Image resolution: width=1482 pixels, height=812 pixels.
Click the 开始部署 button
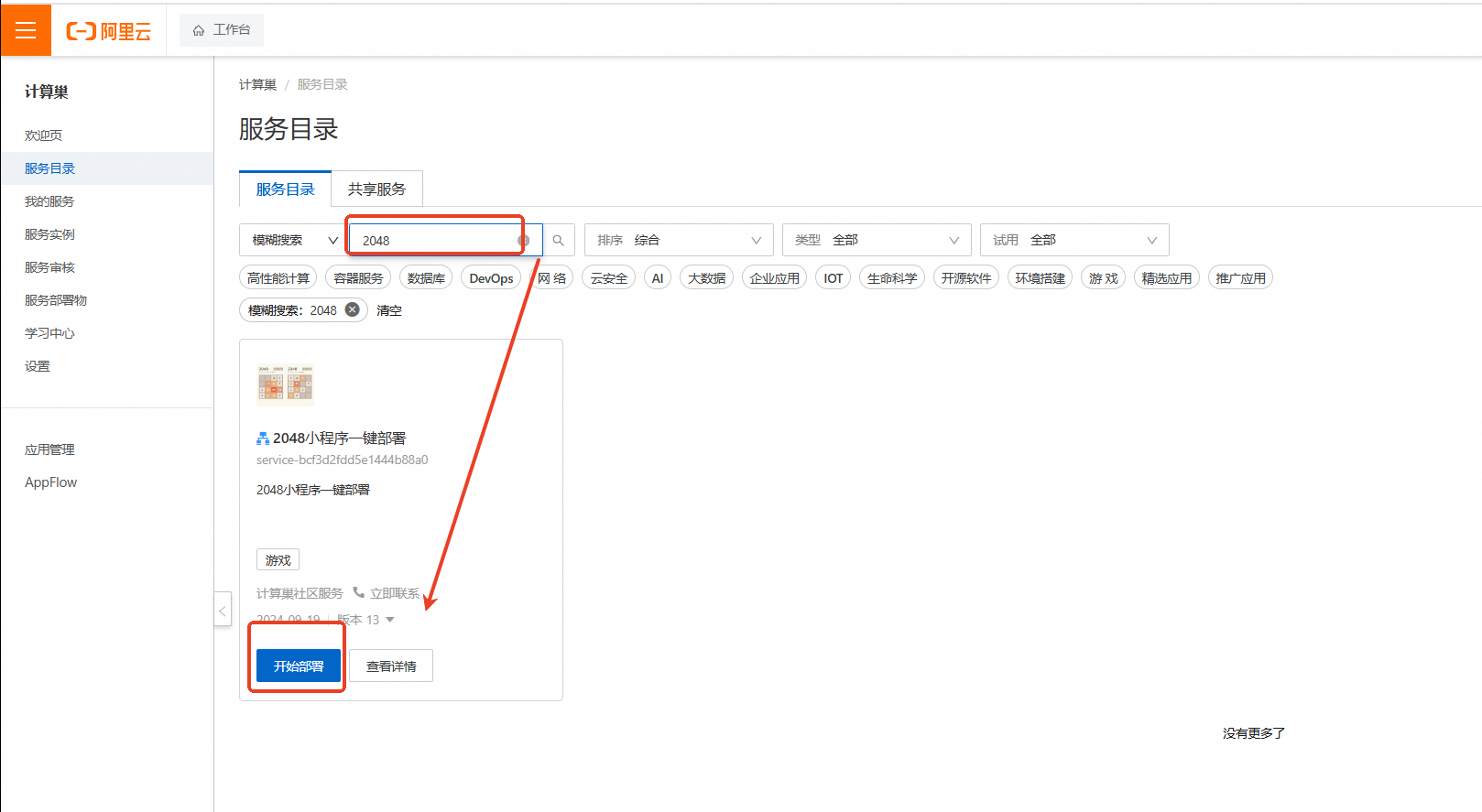[x=299, y=666]
